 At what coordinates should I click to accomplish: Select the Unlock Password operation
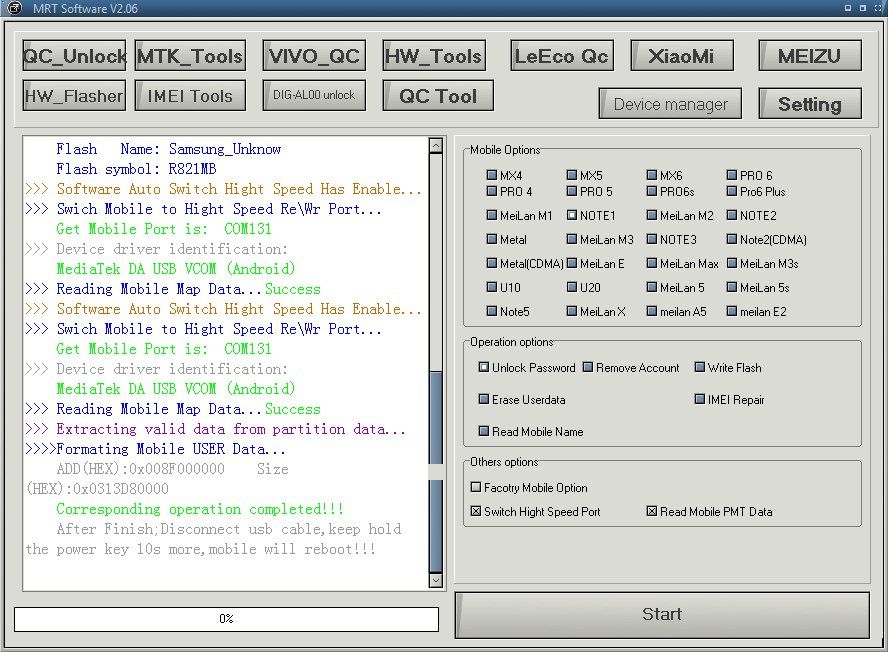[x=484, y=367]
